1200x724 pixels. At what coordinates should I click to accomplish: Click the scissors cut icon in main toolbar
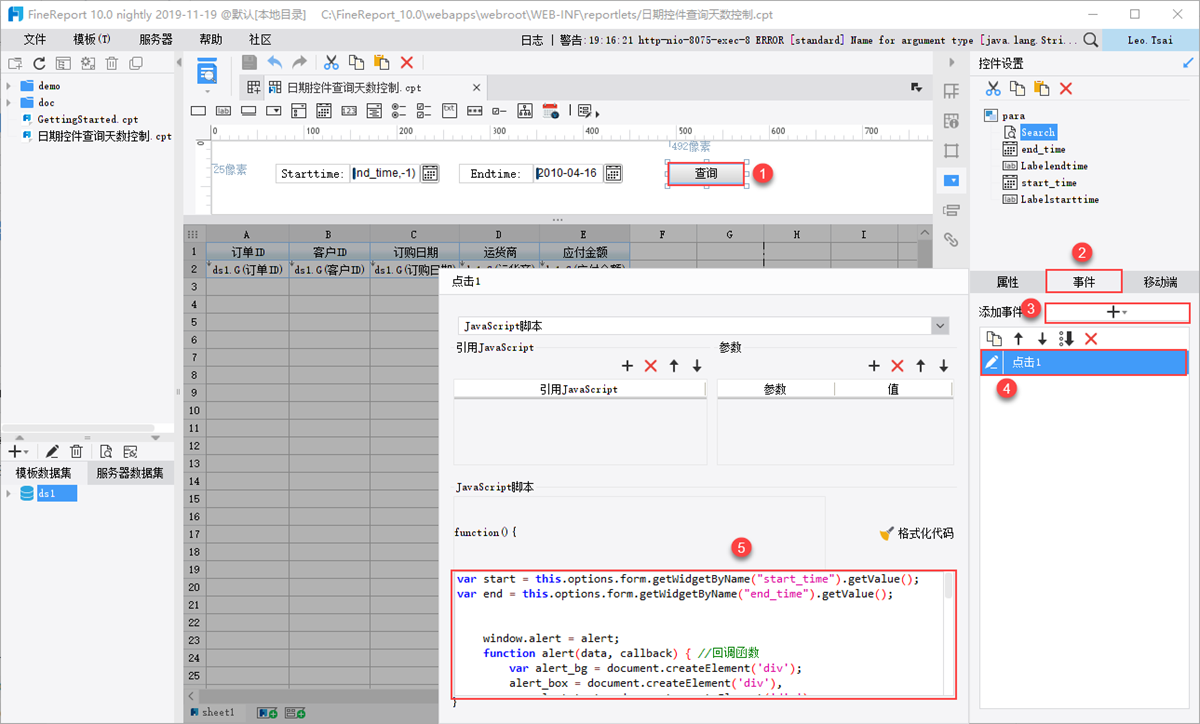[331, 62]
